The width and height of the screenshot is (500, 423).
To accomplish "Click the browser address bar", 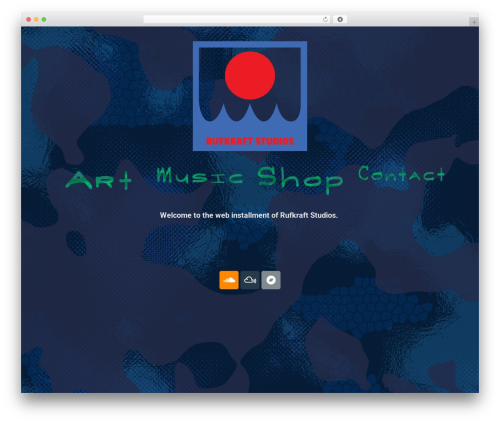I will tap(237, 19).
